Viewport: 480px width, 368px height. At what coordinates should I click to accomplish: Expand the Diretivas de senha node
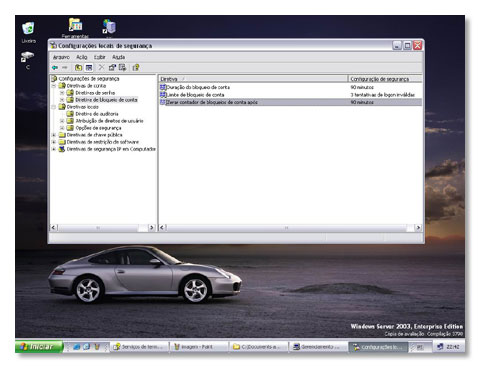(62, 93)
